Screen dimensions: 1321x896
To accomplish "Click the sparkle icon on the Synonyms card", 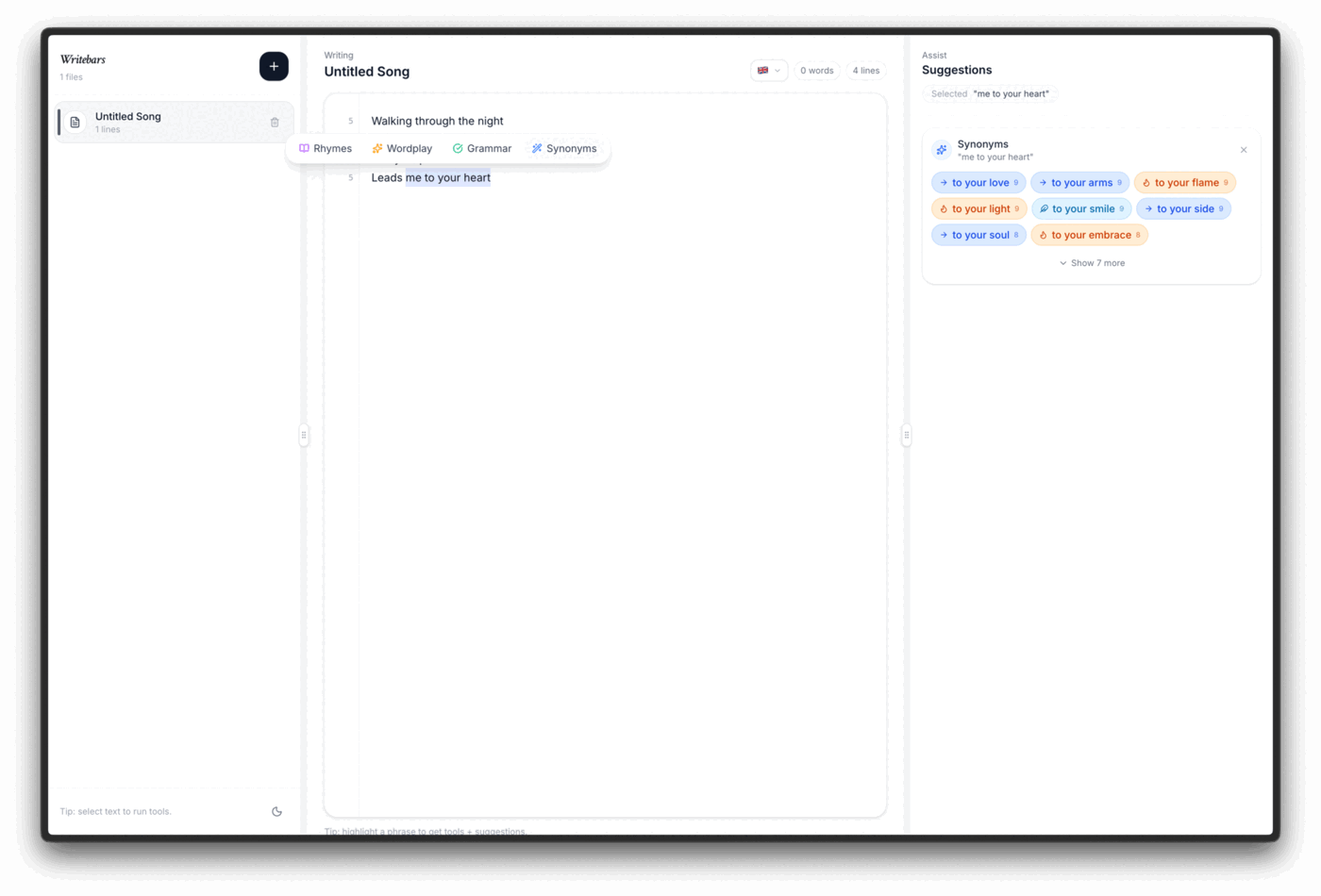I will (940, 149).
